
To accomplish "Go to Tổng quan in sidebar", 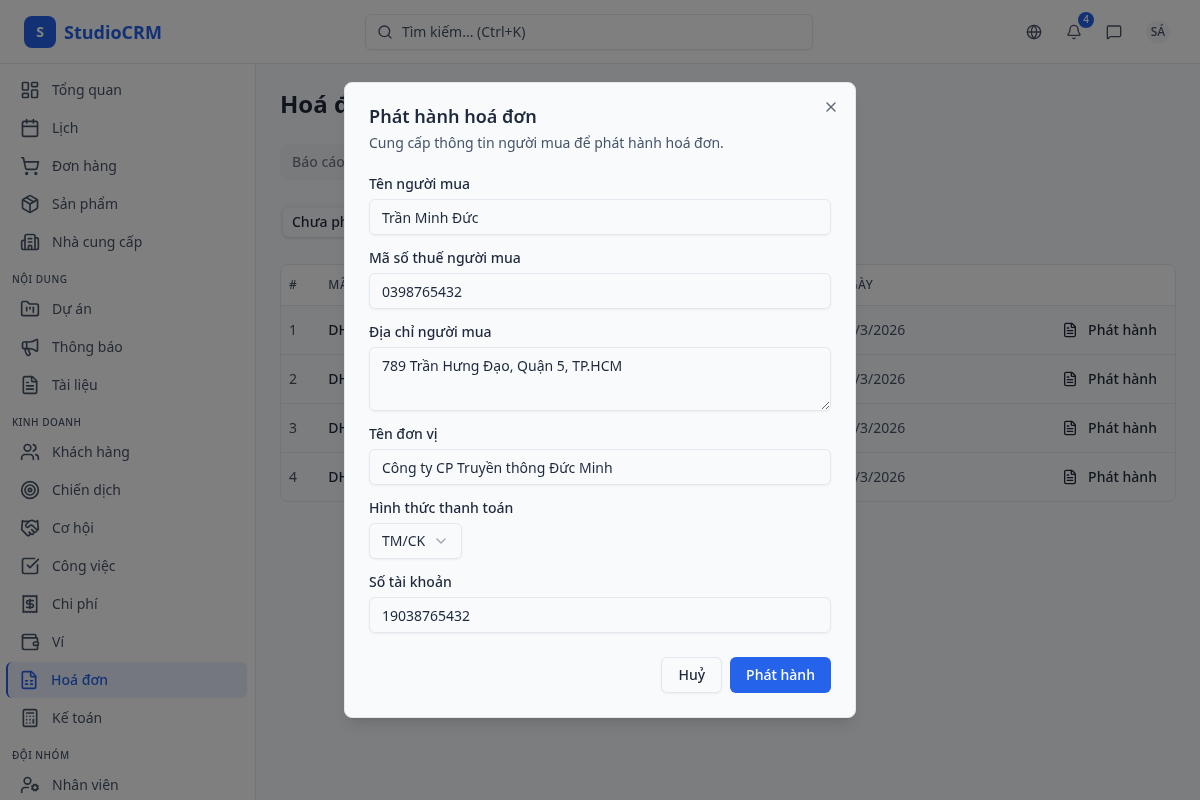I will 86,90.
